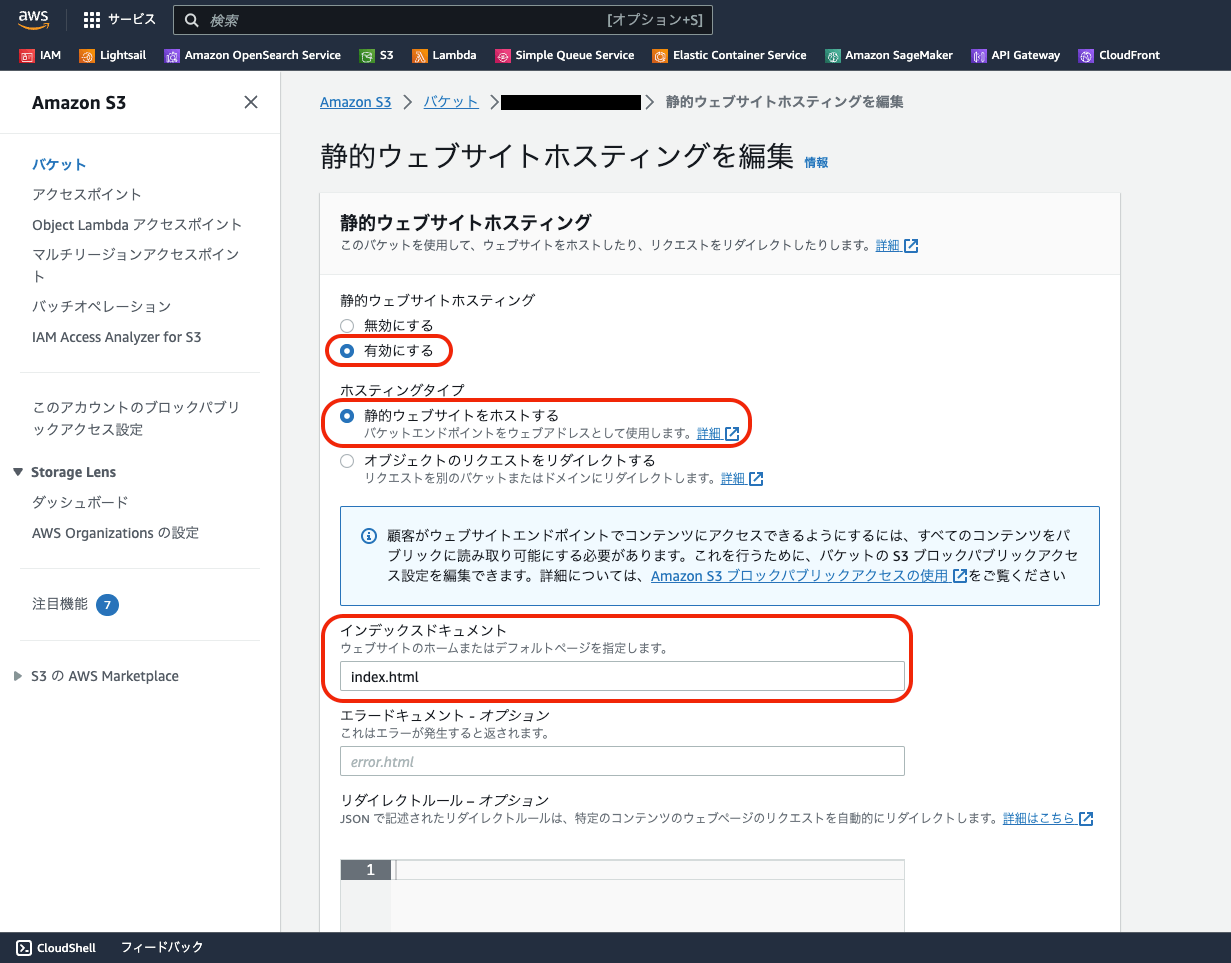The image size is (1231, 963).
Task: Open このアカウントのブロックパブリックアクセス設定
Action: point(136,418)
